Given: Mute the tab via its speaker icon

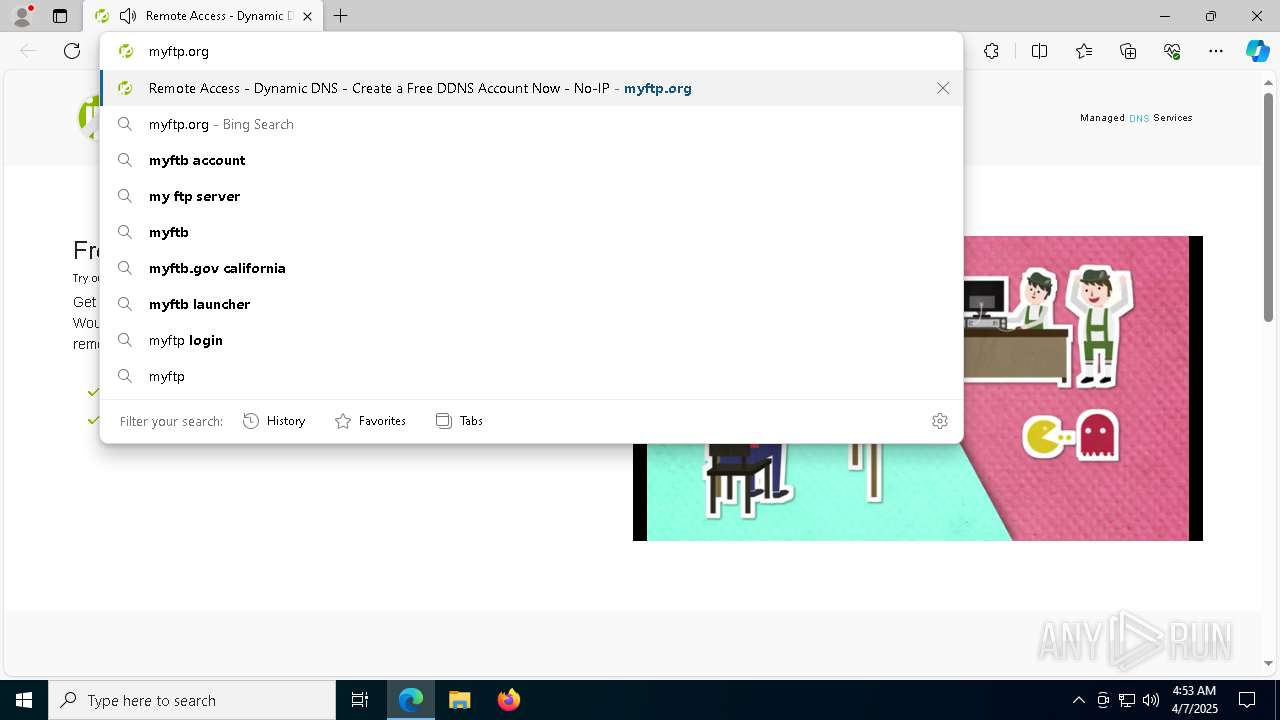Looking at the screenshot, I should (x=127, y=16).
